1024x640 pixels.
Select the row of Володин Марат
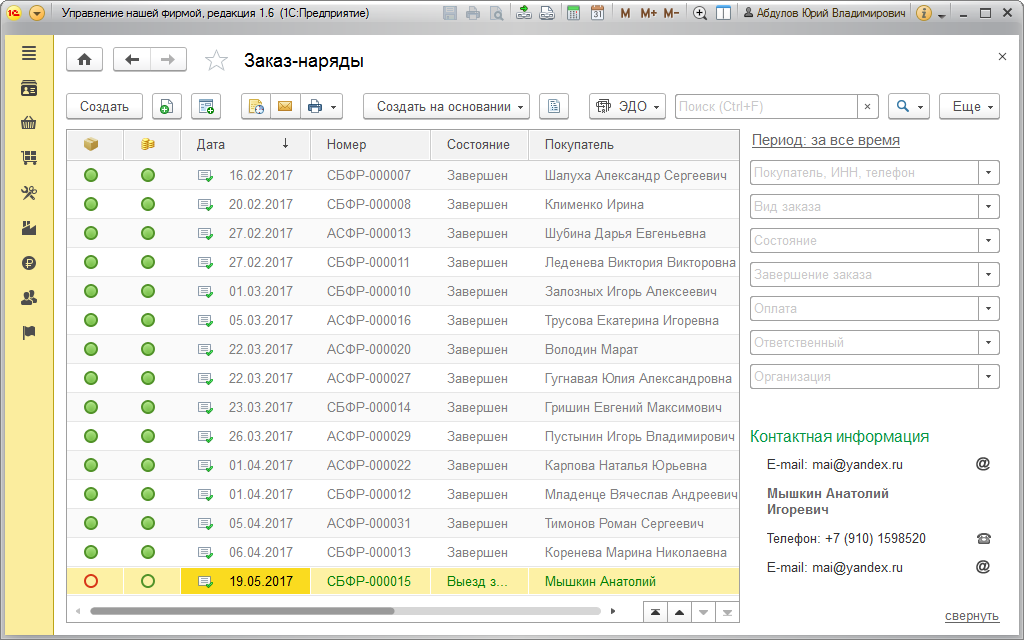(x=403, y=349)
